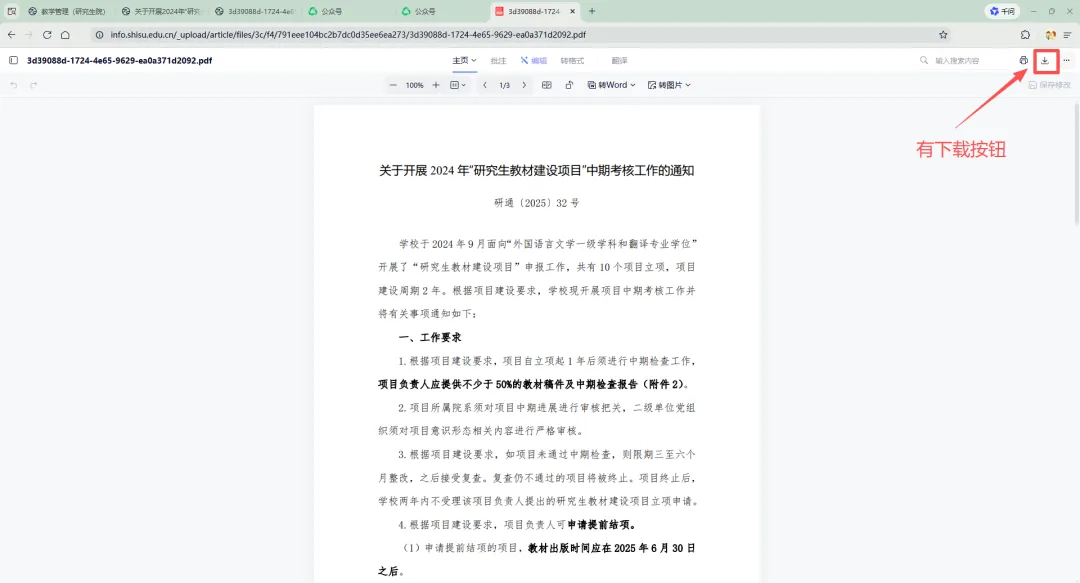Click the document title 关于开展 2024 年

point(537,171)
